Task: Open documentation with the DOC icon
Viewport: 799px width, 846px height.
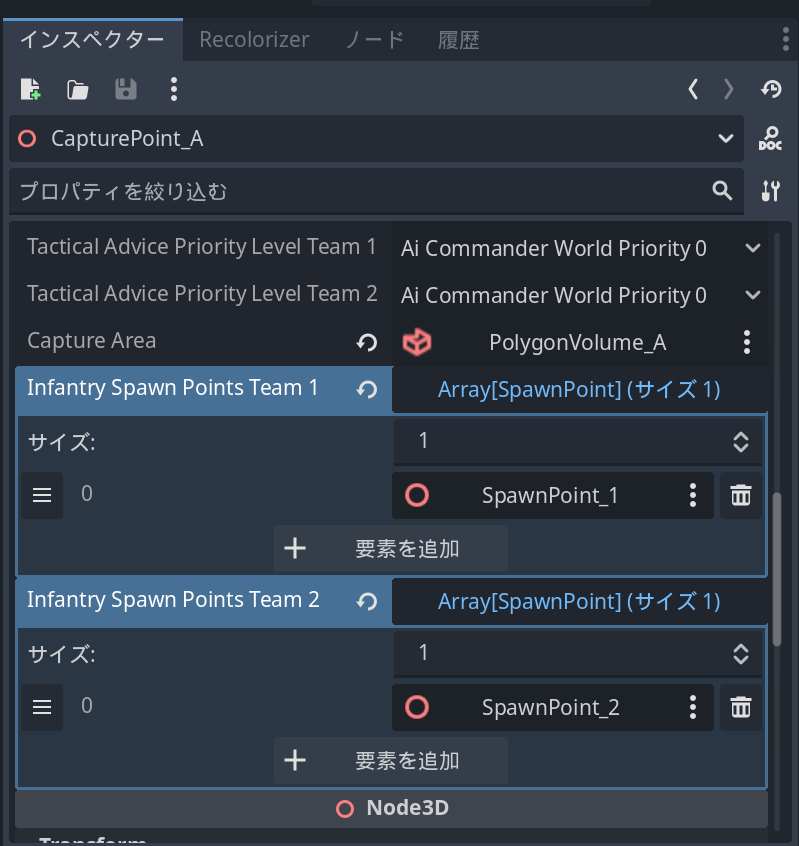Action: coord(770,139)
